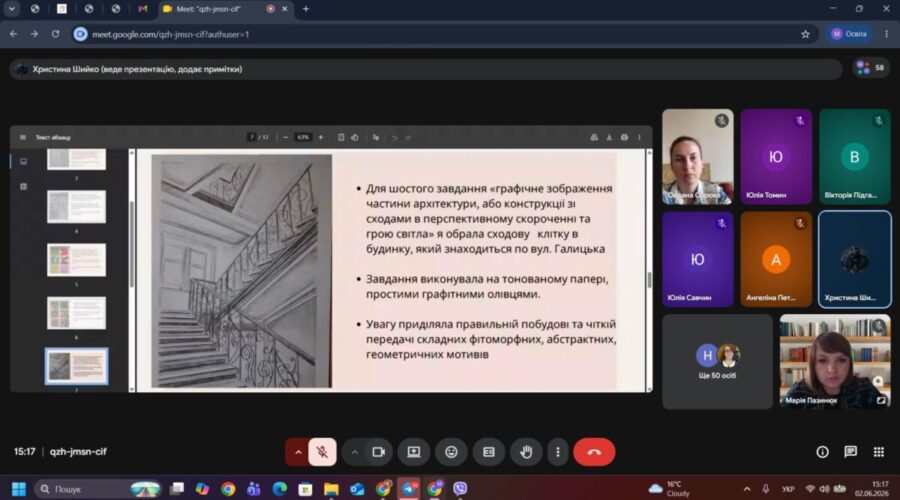Toggle closed captions in Meet
900x500 pixels.
coord(488,452)
